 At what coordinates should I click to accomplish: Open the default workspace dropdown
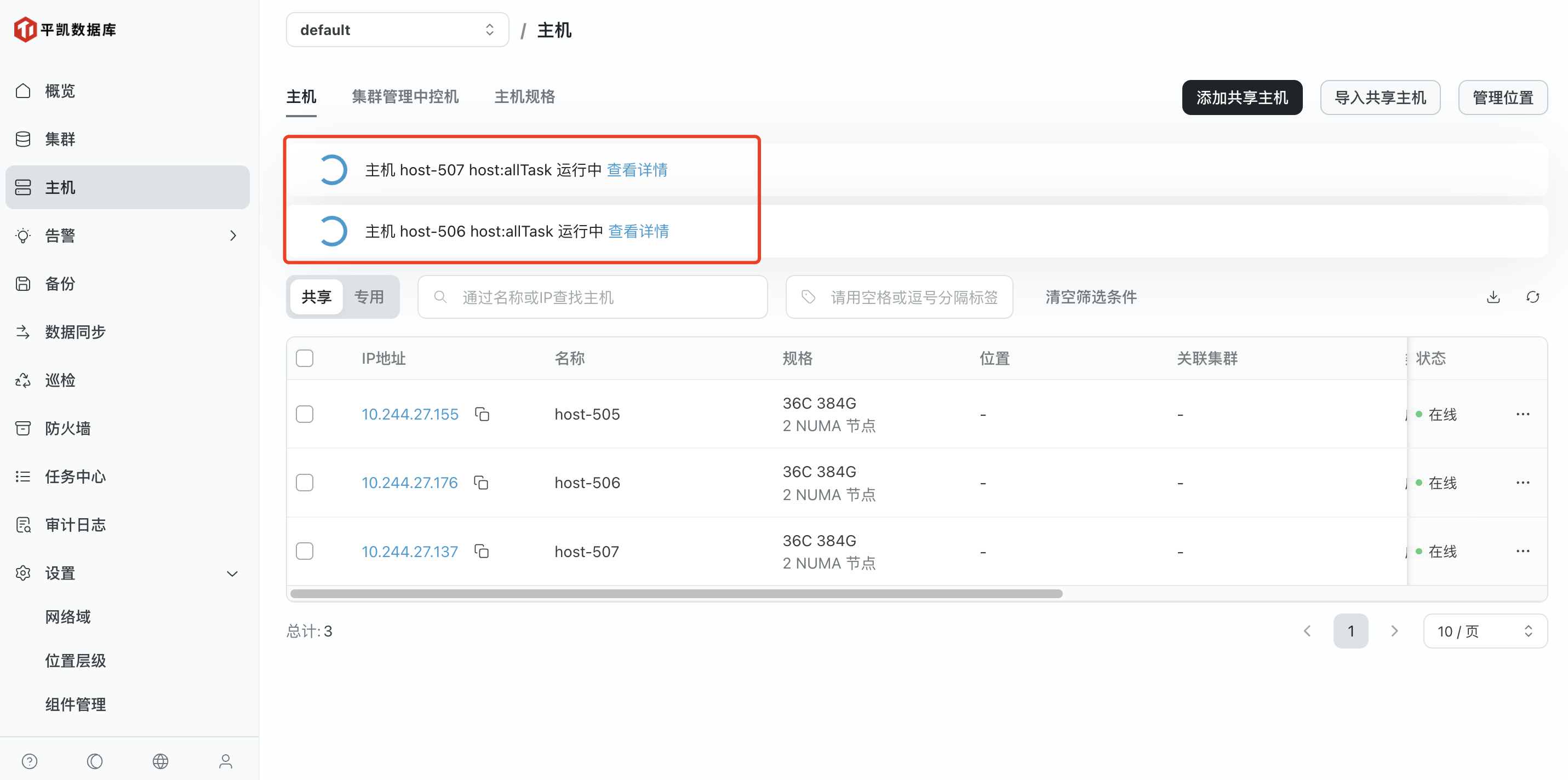tap(396, 29)
